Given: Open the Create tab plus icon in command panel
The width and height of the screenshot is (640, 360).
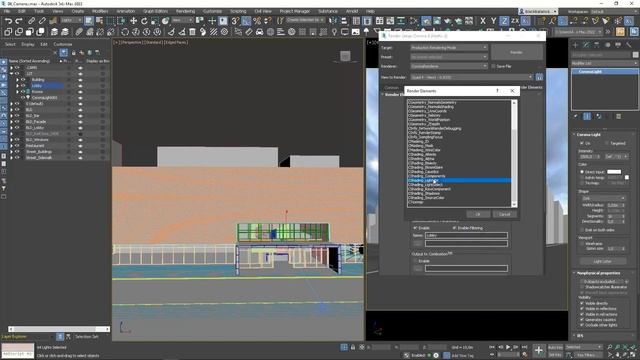Looking at the screenshot, I should pos(576,45).
